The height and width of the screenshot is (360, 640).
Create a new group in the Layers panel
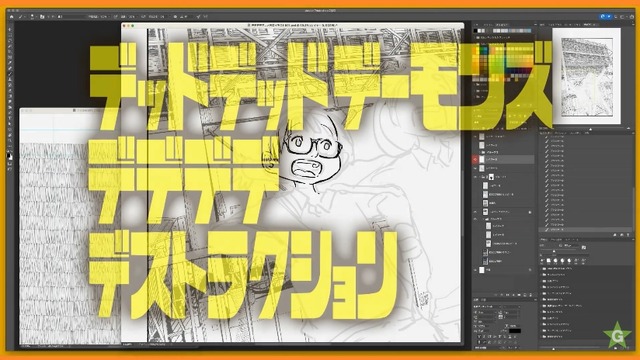click(x=519, y=295)
